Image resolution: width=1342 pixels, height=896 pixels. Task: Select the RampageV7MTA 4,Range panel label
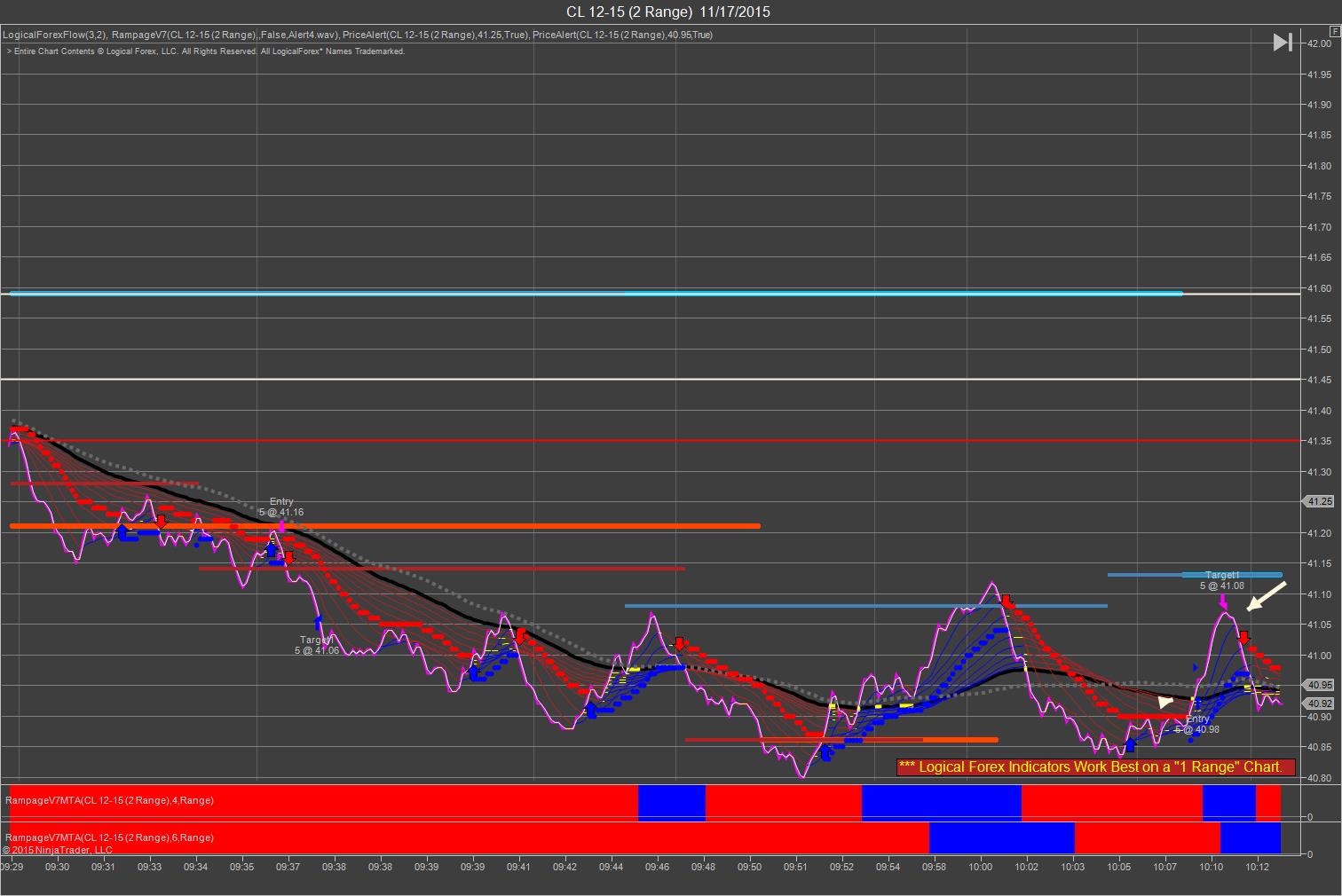tap(110, 800)
